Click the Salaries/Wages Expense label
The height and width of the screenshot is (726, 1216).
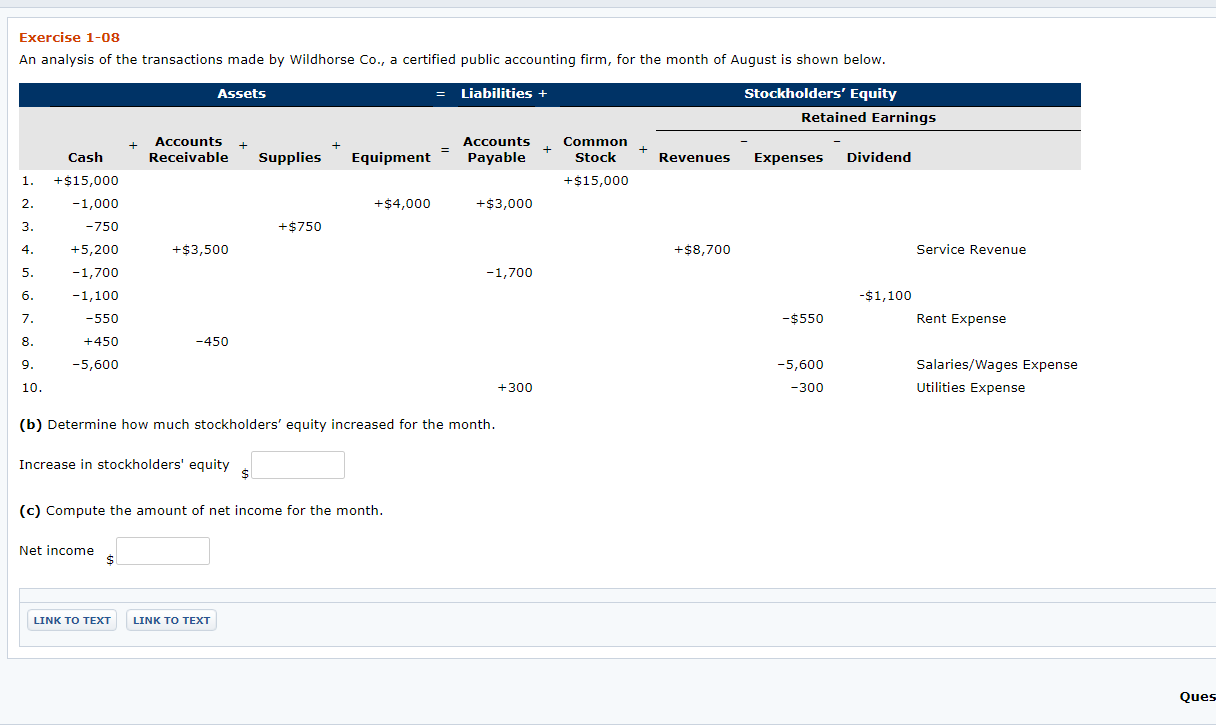pyautogui.click(x=997, y=365)
